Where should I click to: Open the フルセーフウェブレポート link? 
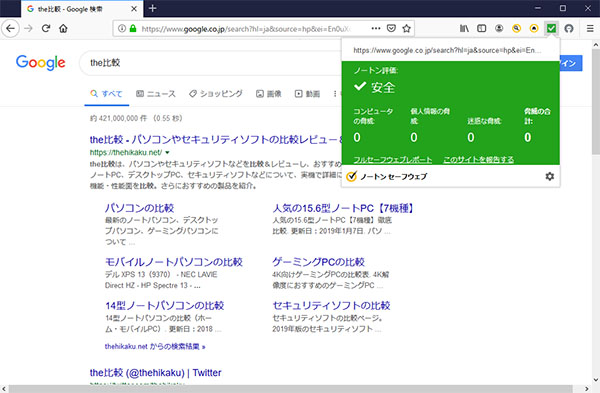tap(393, 160)
